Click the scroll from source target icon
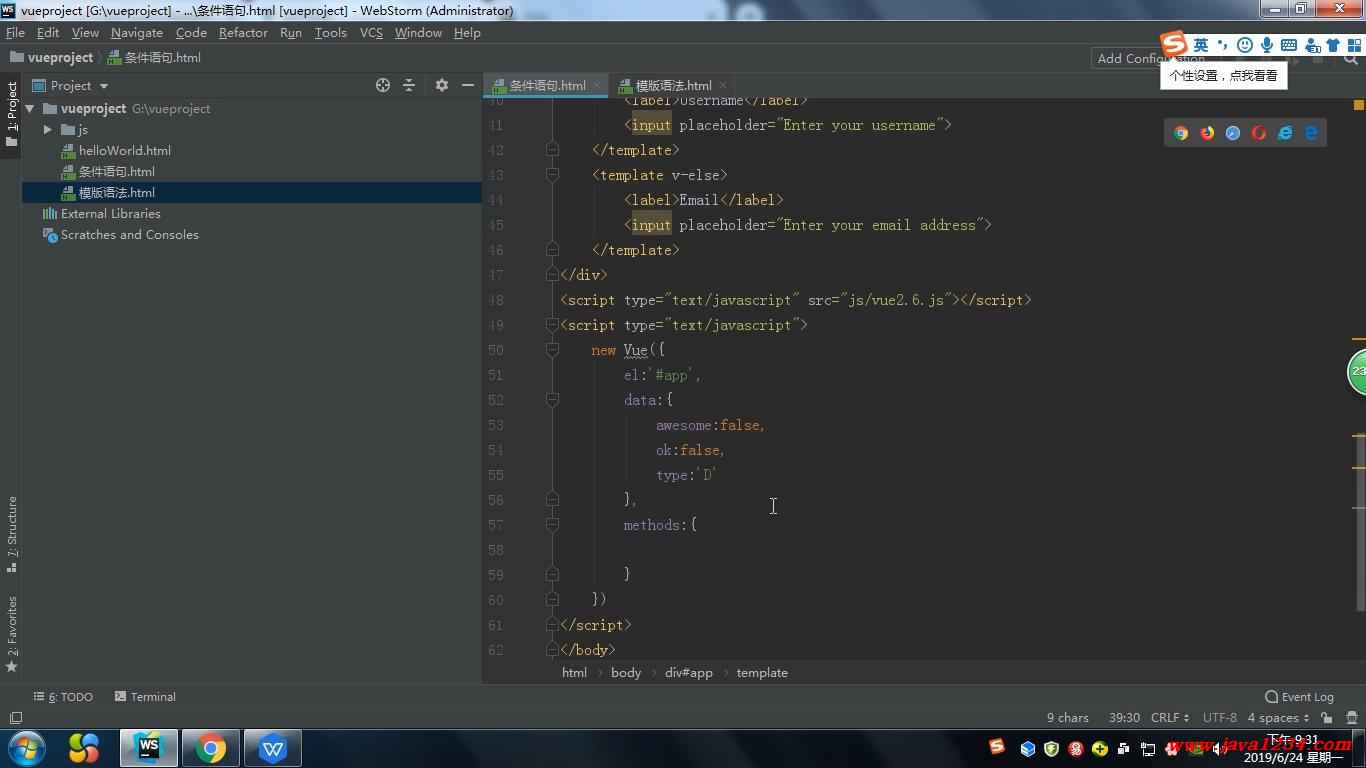 point(383,85)
